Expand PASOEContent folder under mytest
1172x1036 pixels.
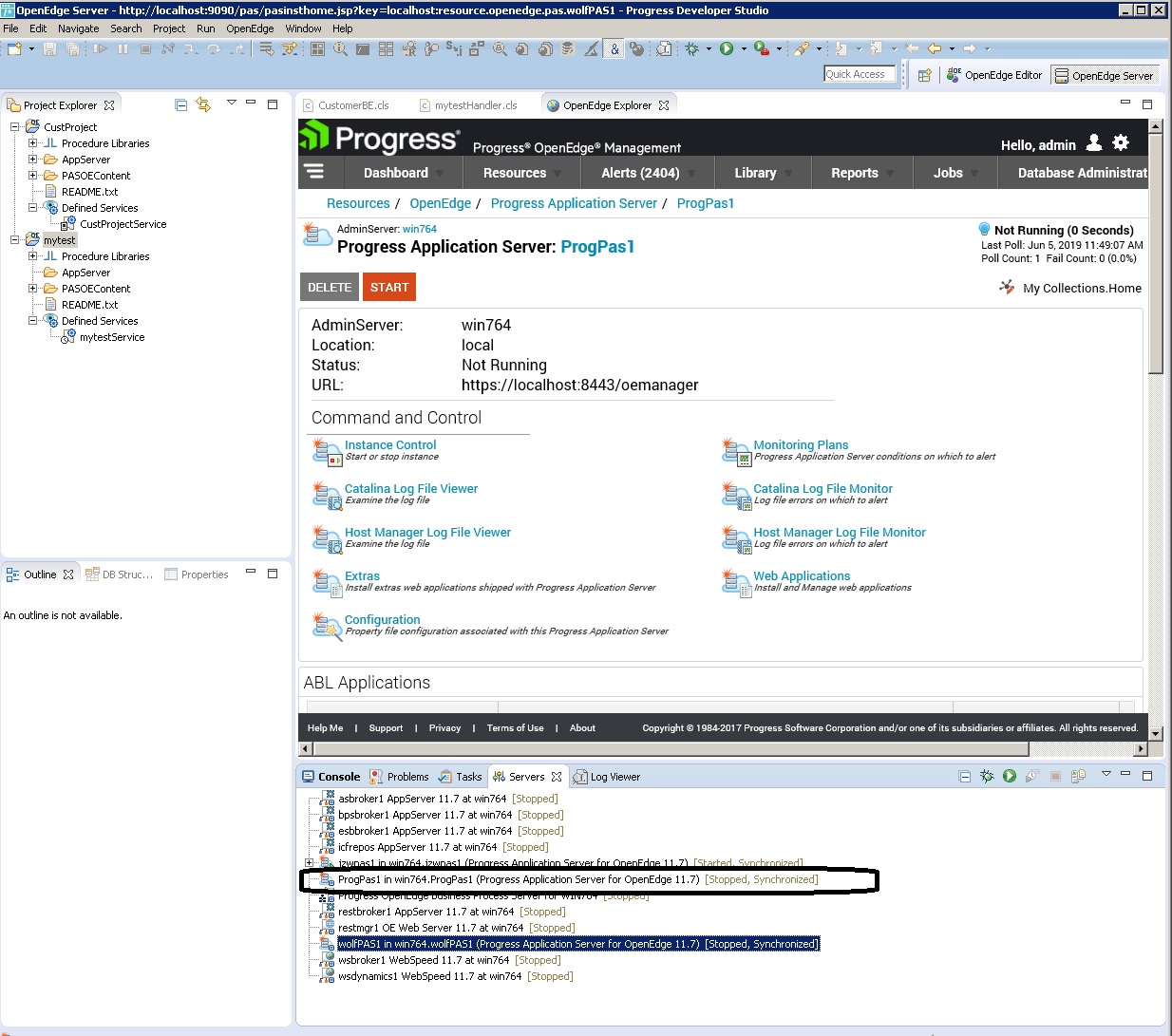pos(33,289)
